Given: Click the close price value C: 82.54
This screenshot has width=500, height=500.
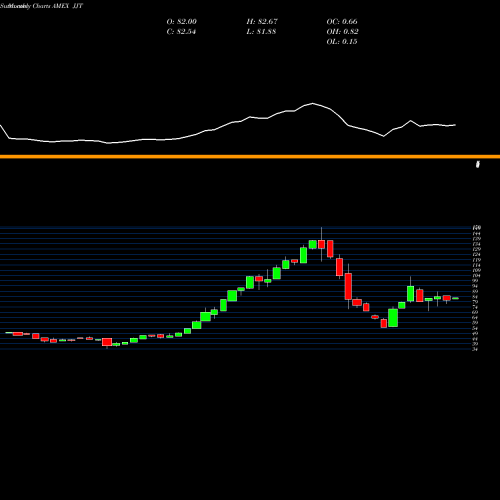Looking at the screenshot, I should 181,32.
